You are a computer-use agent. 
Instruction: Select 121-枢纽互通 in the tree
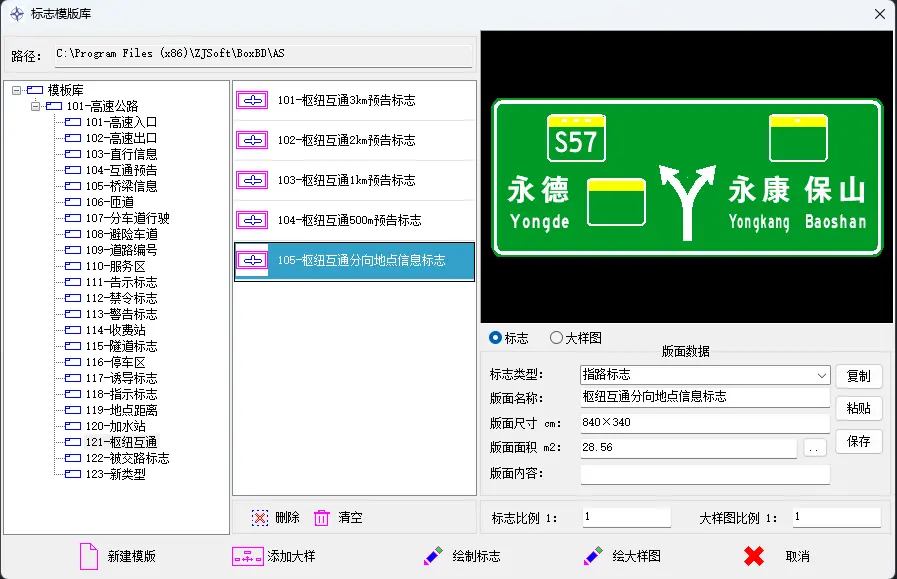click(x=120, y=442)
